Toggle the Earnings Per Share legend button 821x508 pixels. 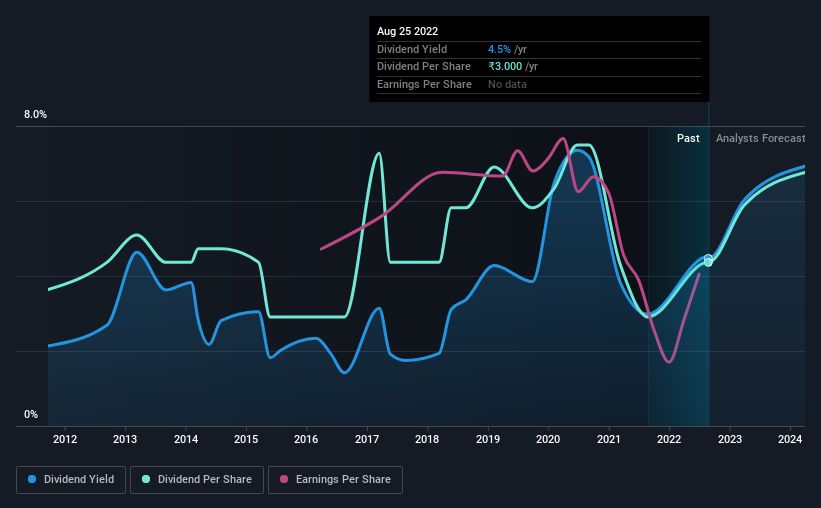(335, 480)
